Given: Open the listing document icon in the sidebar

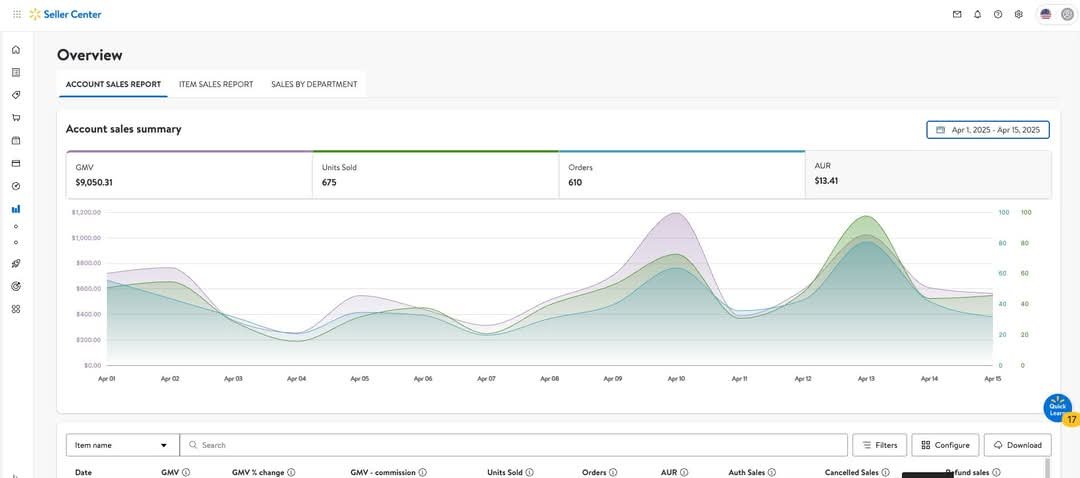Looking at the screenshot, I should [17, 72].
